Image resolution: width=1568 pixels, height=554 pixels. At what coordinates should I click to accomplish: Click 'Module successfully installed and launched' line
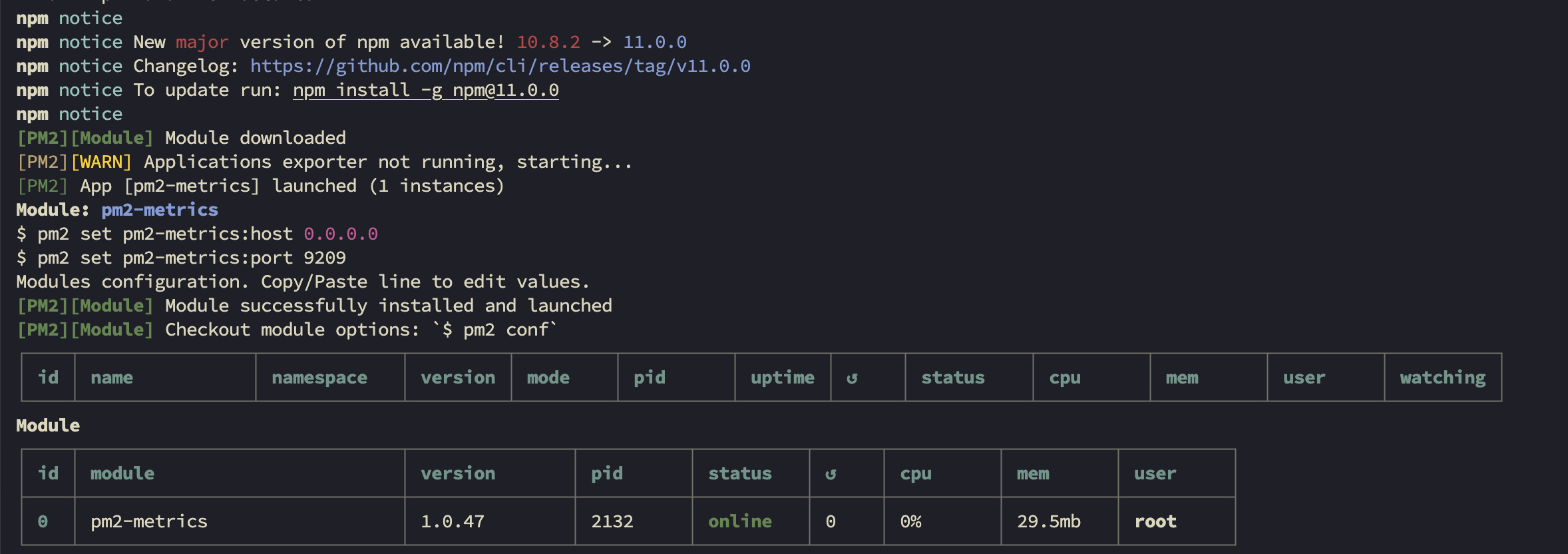(x=389, y=306)
